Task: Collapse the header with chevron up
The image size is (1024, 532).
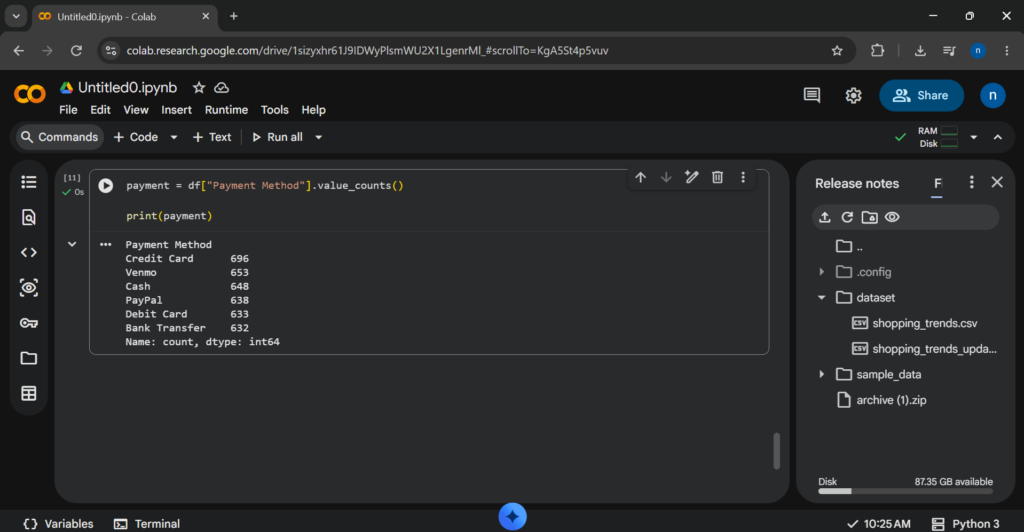Action: click(x=998, y=137)
